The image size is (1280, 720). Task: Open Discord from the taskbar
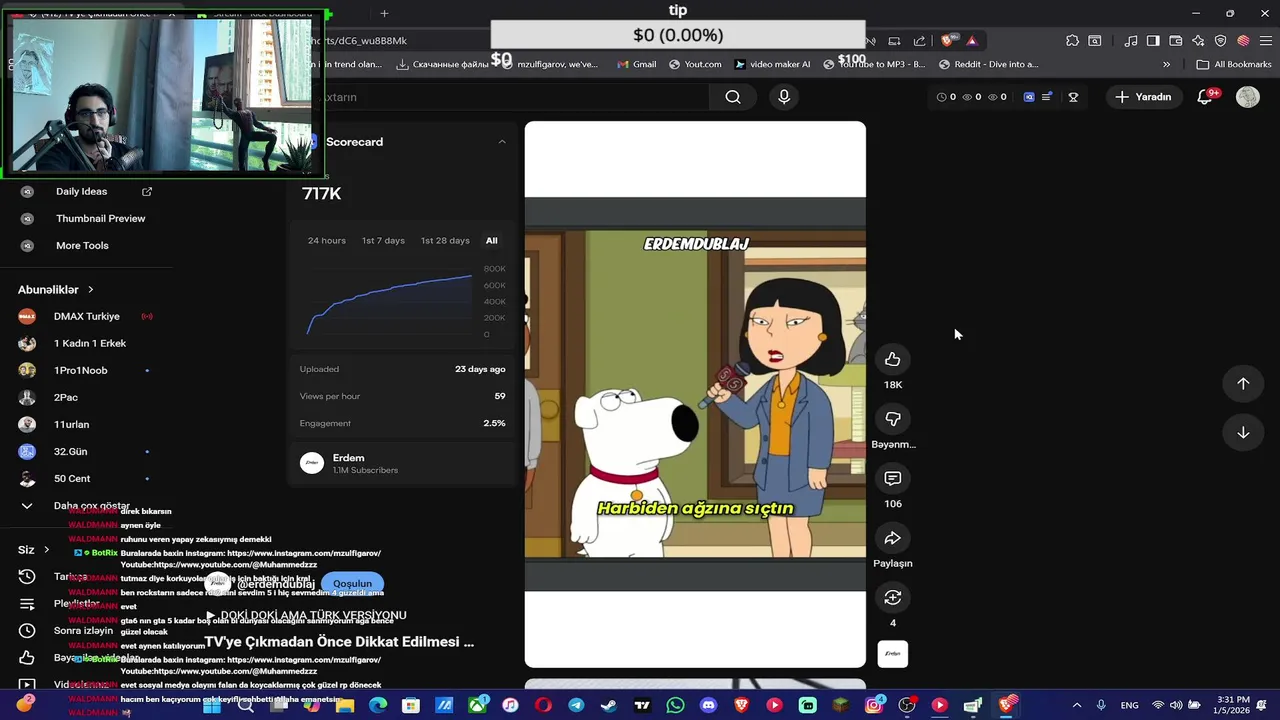coord(708,705)
